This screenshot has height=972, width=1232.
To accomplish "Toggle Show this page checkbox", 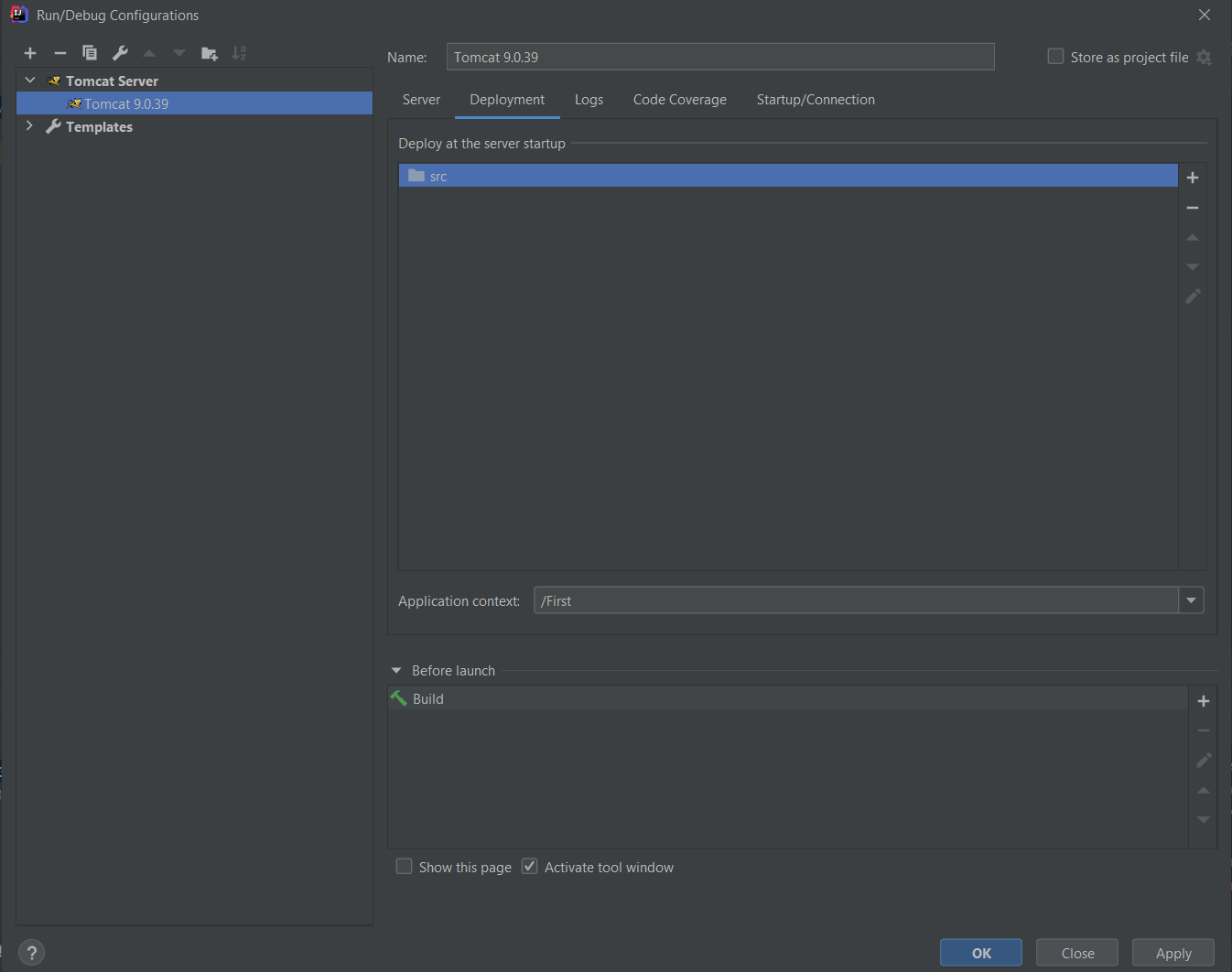I will pyautogui.click(x=404, y=867).
